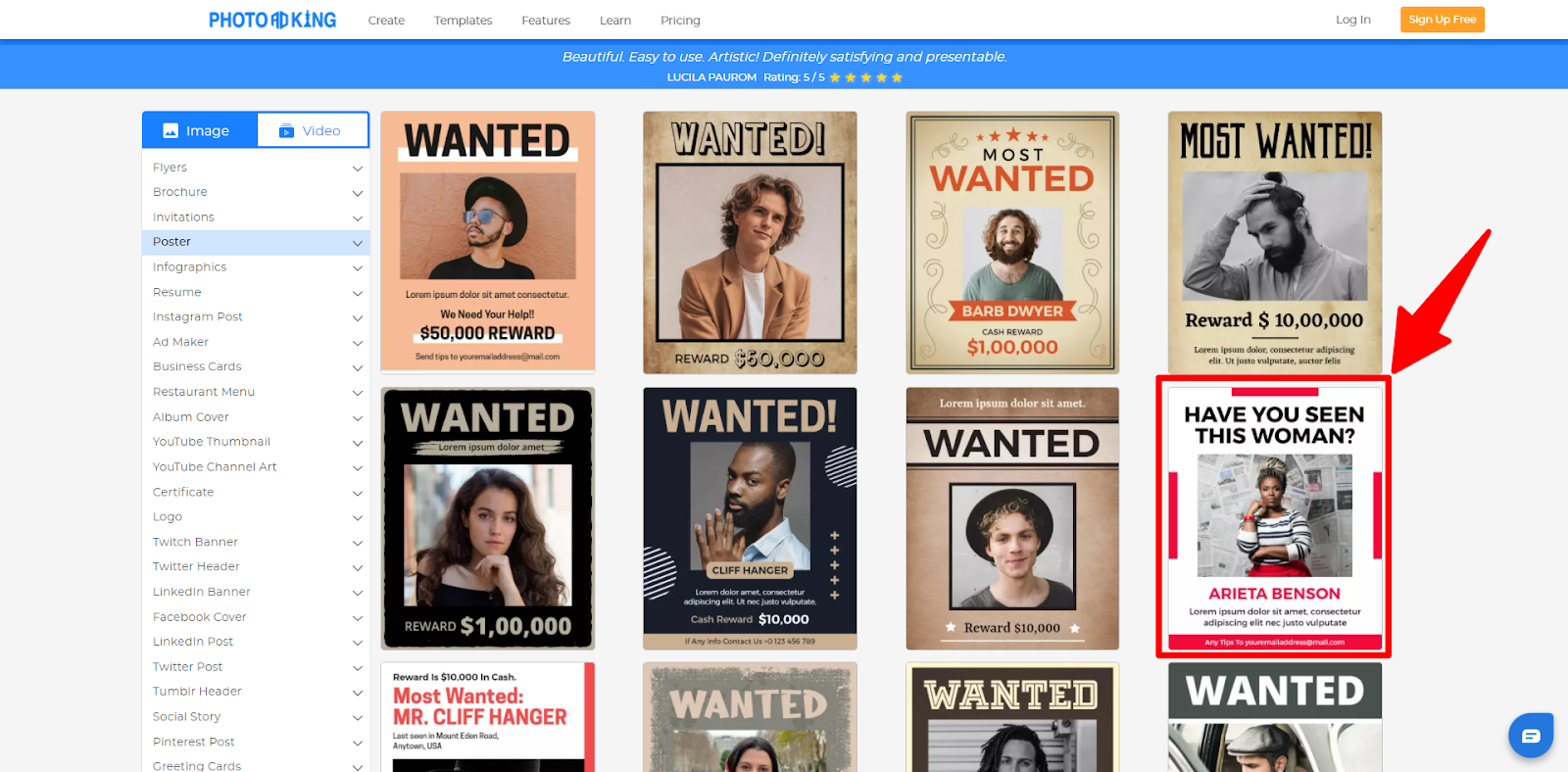1568x772 pixels.
Task: Expand the Certificate category chevron
Action: tap(358, 493)
